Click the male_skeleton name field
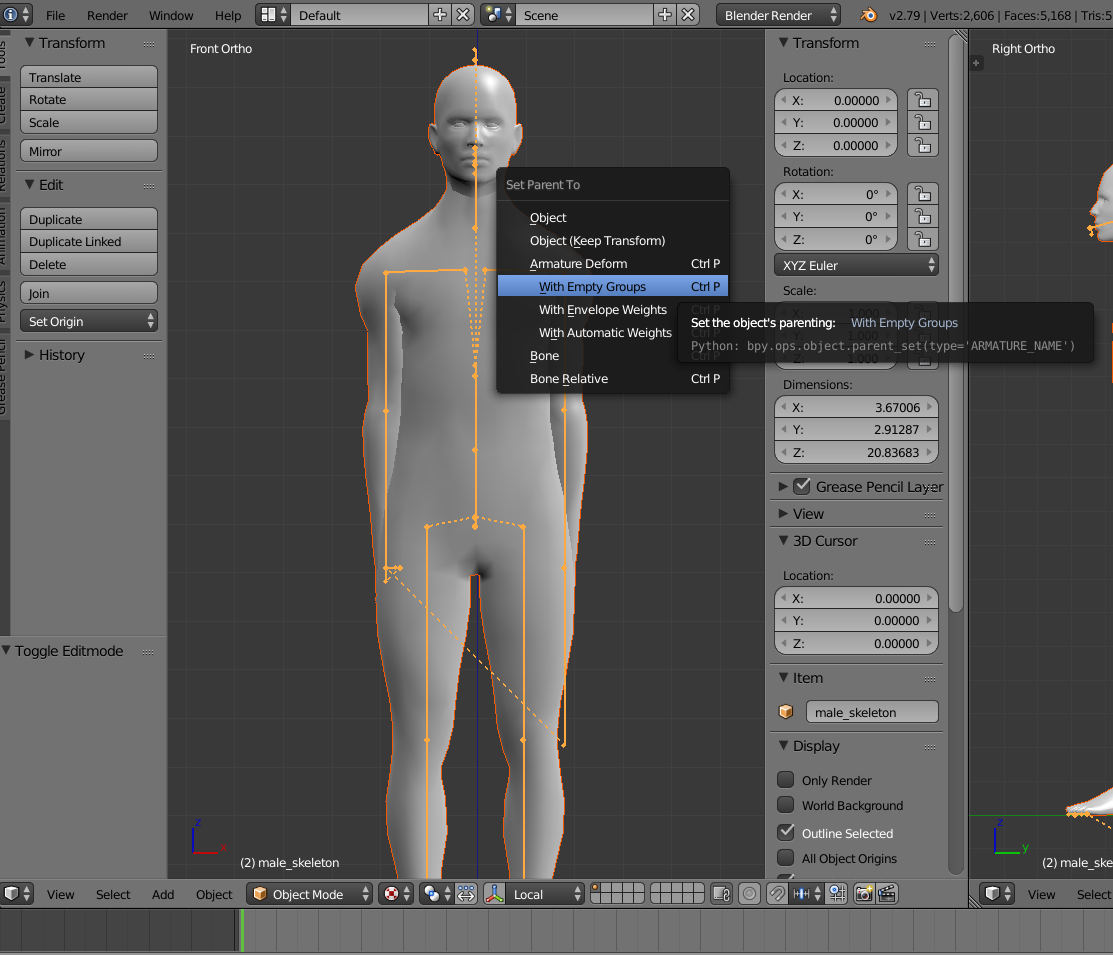 coord(871,712)
